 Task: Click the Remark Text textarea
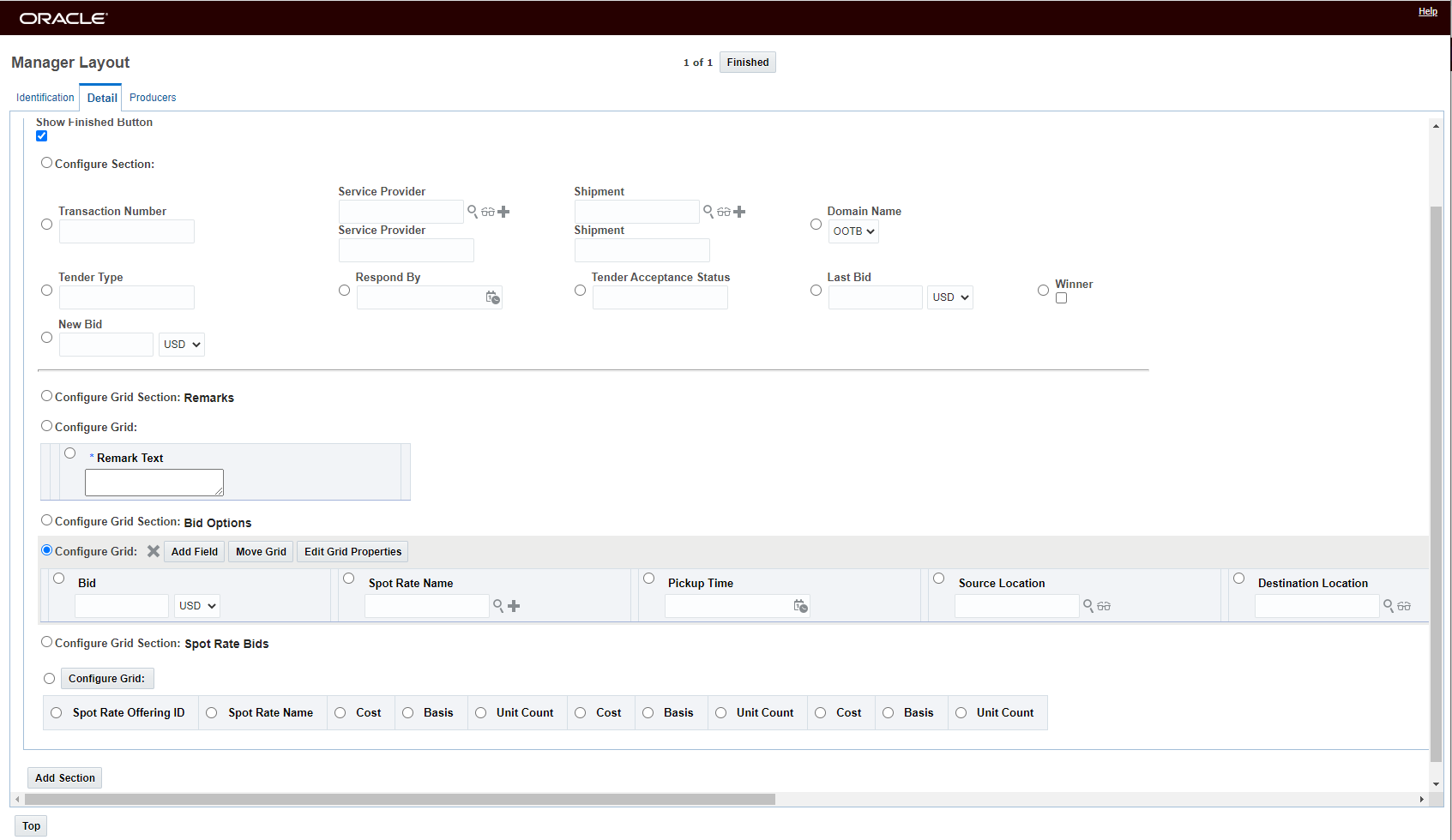pos(154,483)
